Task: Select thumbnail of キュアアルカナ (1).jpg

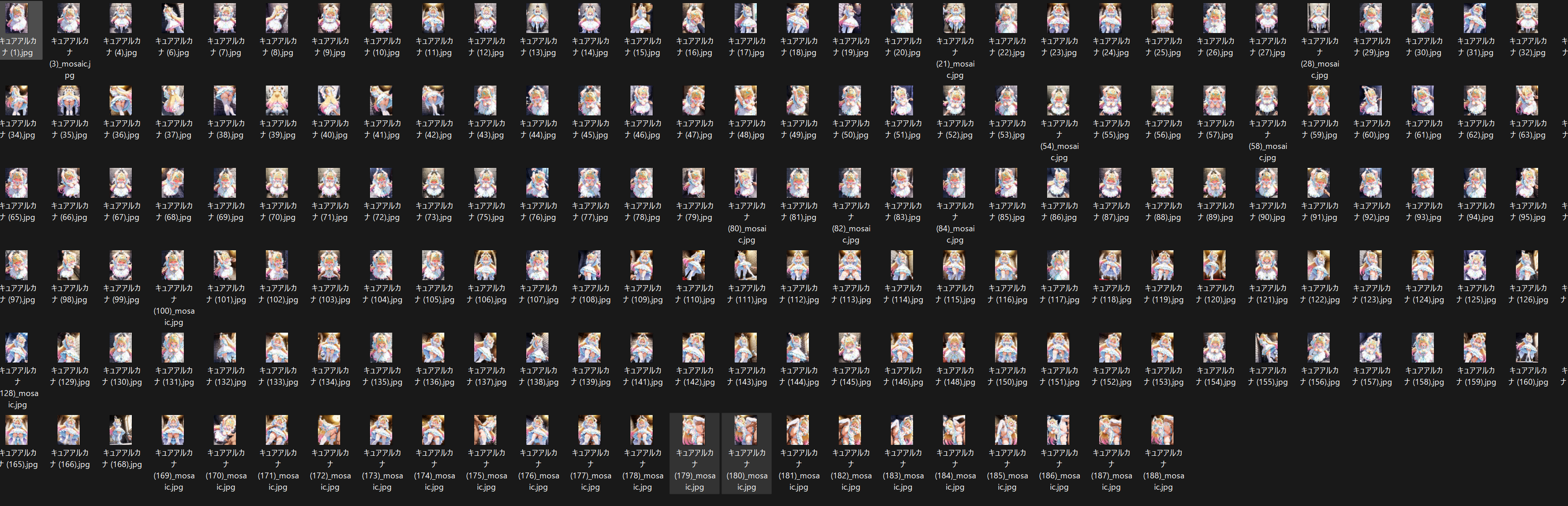Action: pyautogui.click(x=17, y=18)
